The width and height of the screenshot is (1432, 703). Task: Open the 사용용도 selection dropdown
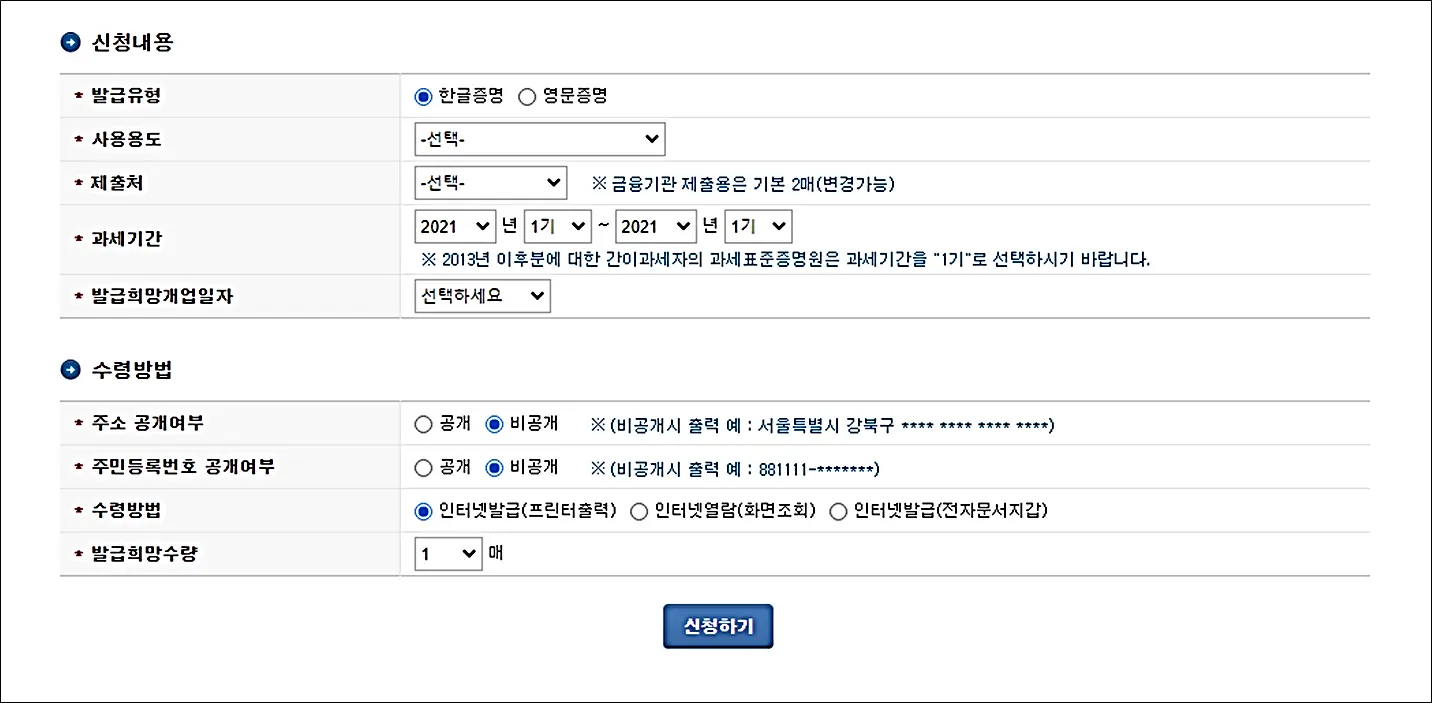pyautogui.click(x=540, y=139)
